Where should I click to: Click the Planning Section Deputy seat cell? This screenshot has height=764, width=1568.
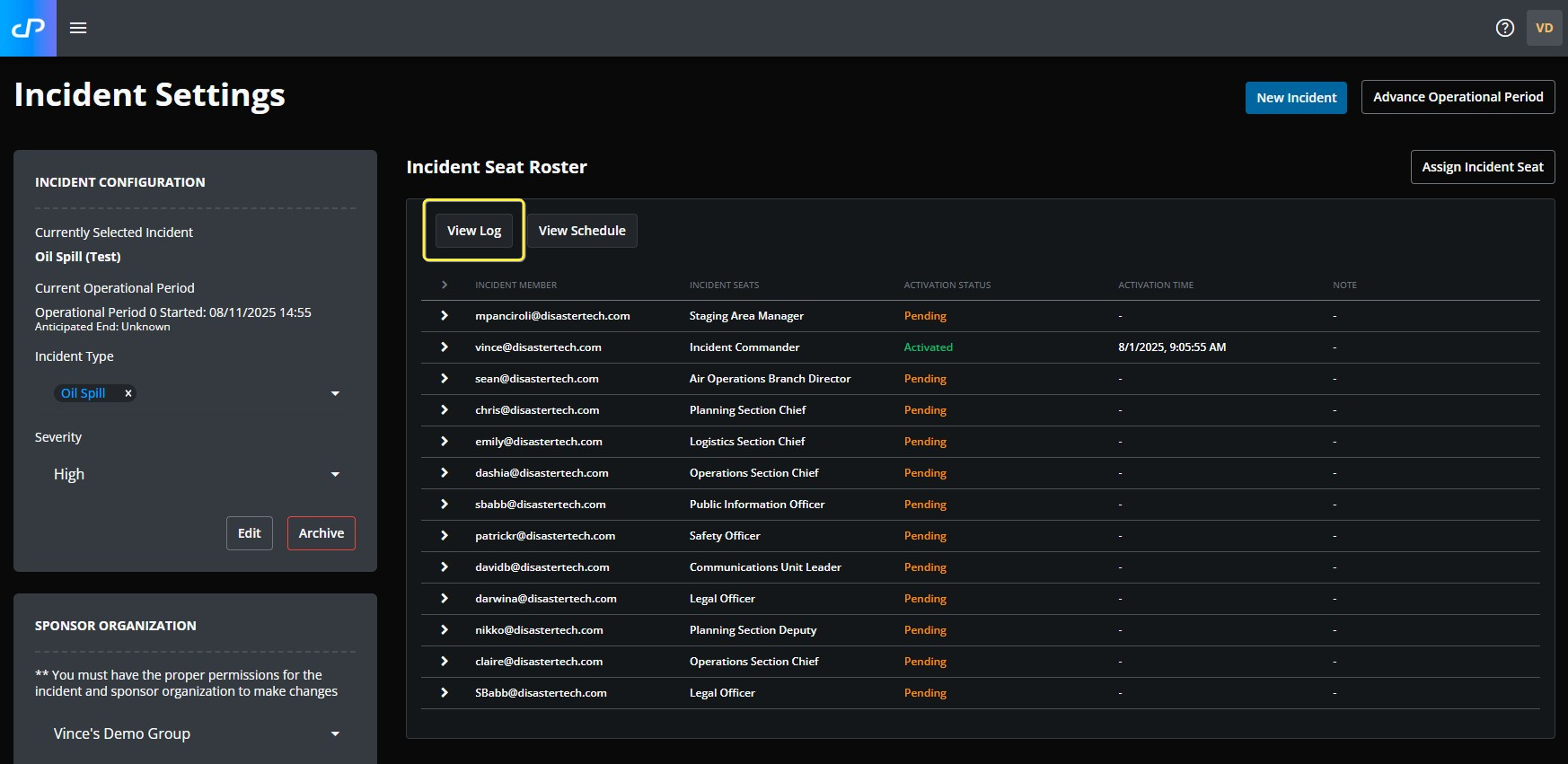point(753,630)
